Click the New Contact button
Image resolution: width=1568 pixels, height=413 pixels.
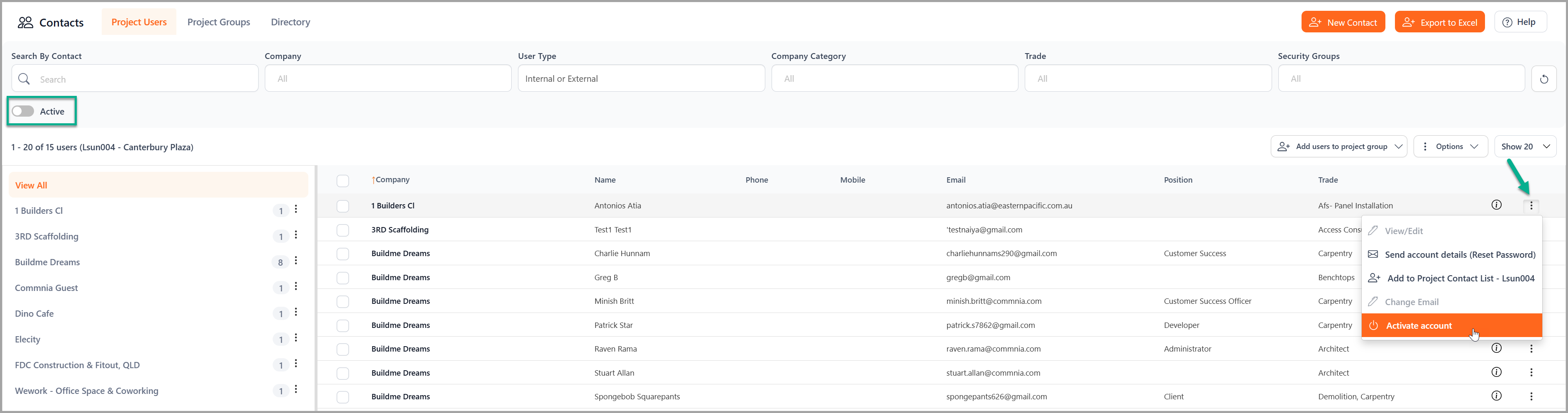1343,22
